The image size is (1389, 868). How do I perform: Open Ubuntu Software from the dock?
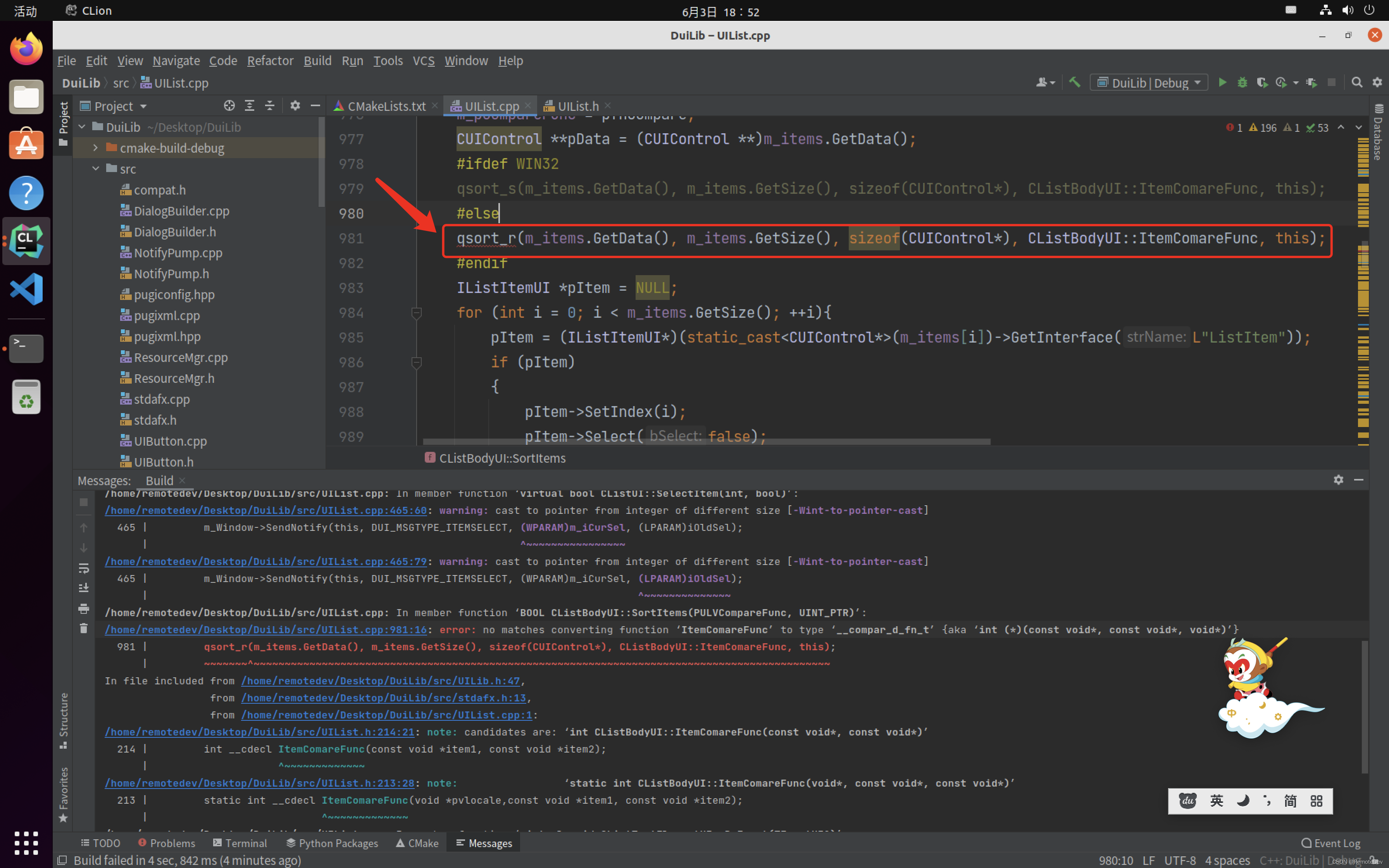26,145
